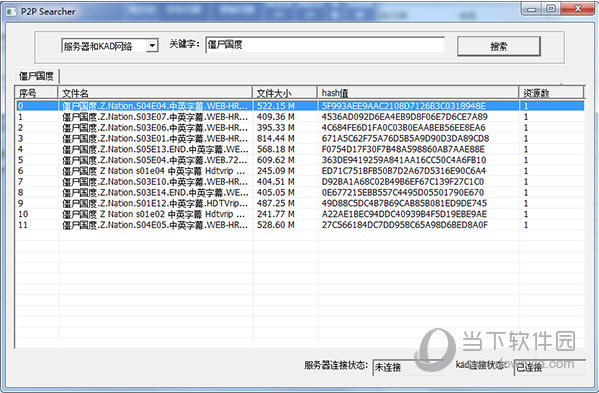Click hash beginning with A22AE1BEC94D
The image size is (599, 393).
click(404, 214)
